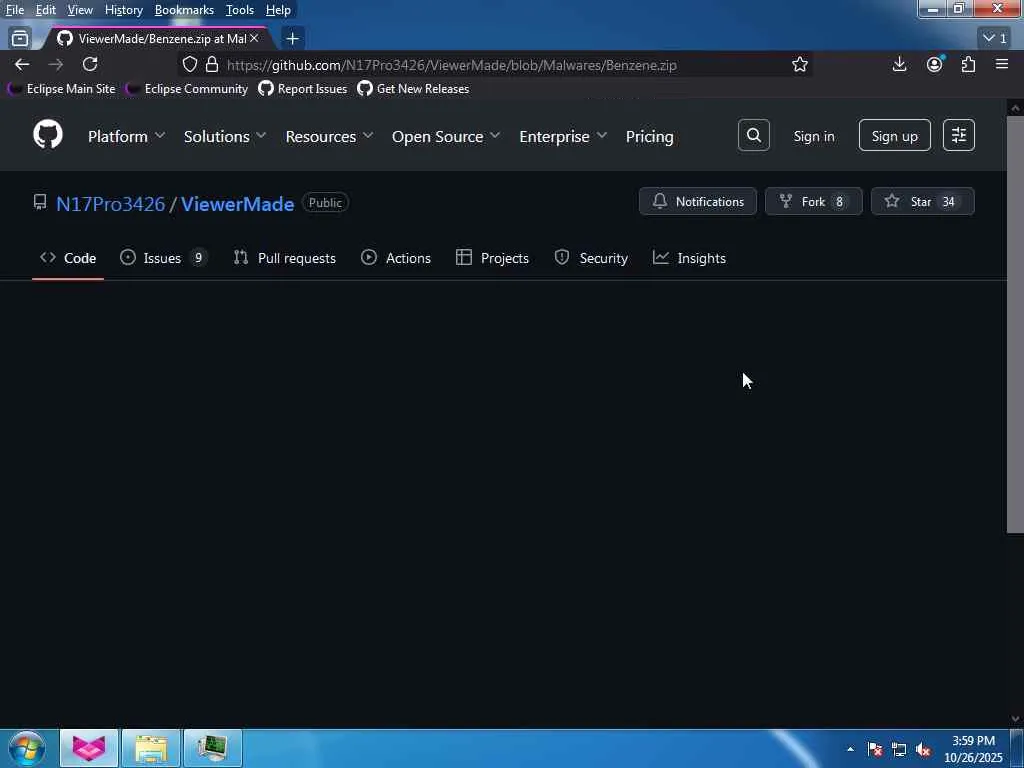Image resolution: width=1024 pixels, height=768 pixels.
Task: Click the Sign up button
Action: [895, 135]
